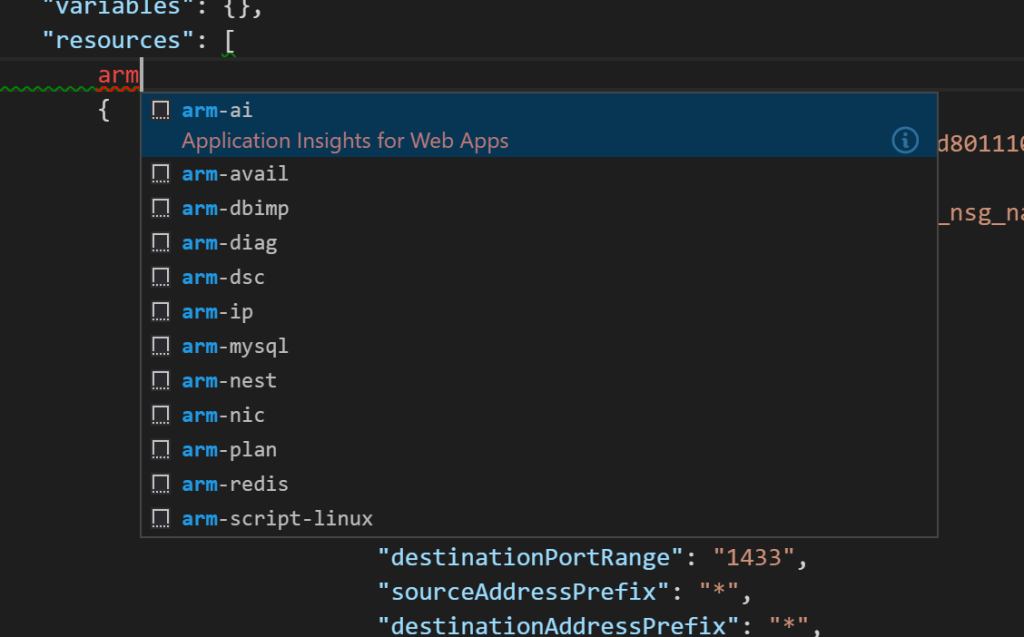The image size is (1024, 637).
Task: Toggle the checkbox beside arm-ip
Action: click(160, 311)
